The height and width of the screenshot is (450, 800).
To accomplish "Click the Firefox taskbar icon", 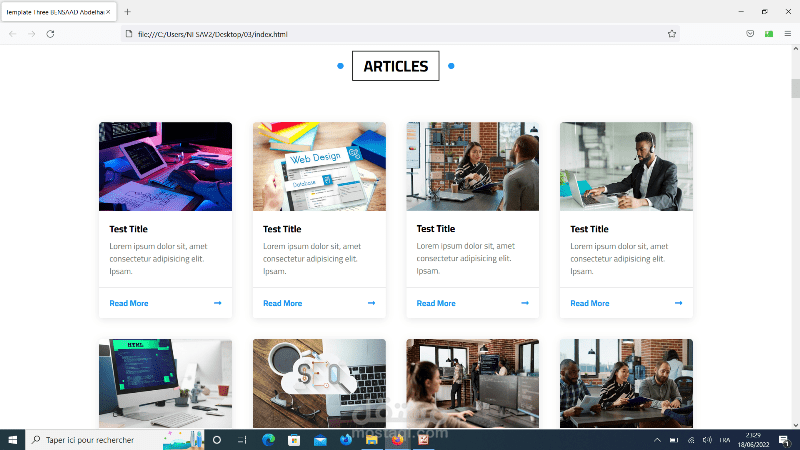I will pos(397,440).
